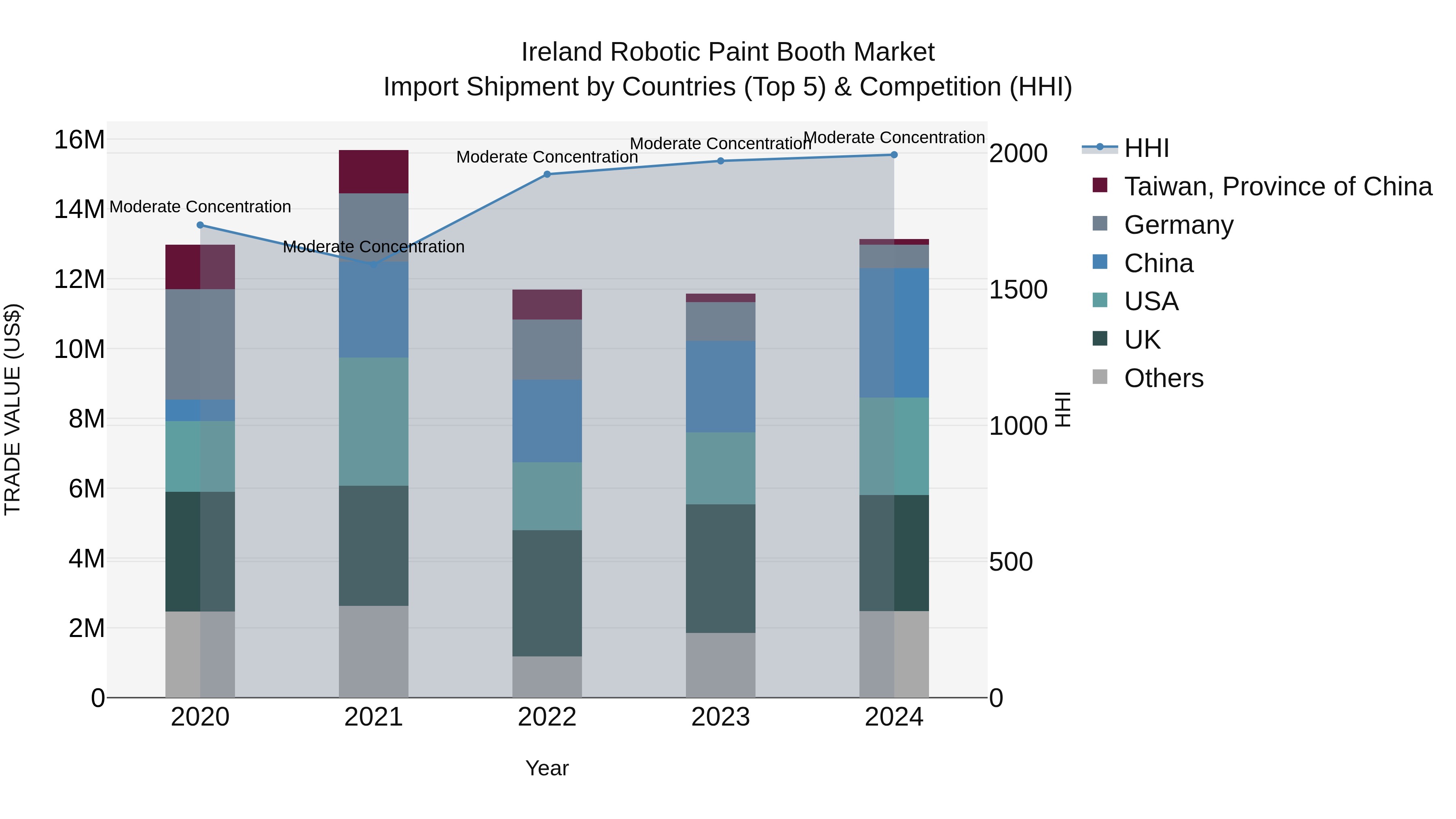This screenshot has height=819, width=1456.
Task: Click the 2024 Others bar segment
Action: [894, 654]
